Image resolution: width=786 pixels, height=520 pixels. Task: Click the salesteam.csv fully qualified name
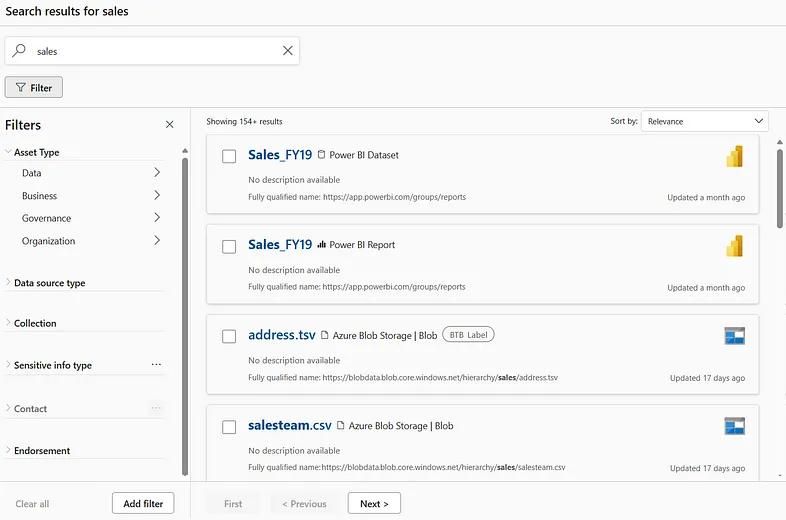[x=407, y=467]
